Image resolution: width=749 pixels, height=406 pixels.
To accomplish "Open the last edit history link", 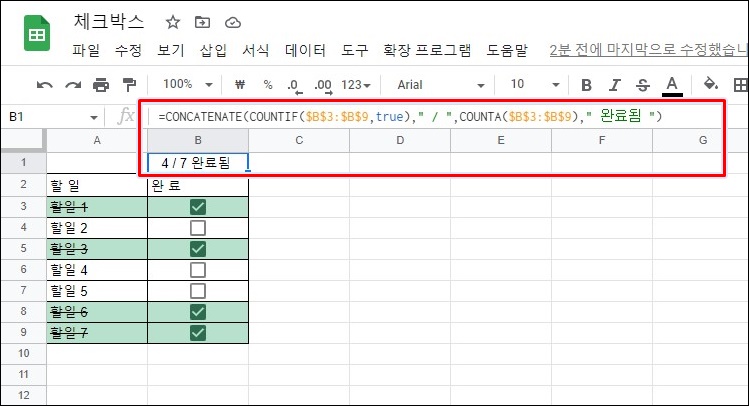I will pos(648,50).
